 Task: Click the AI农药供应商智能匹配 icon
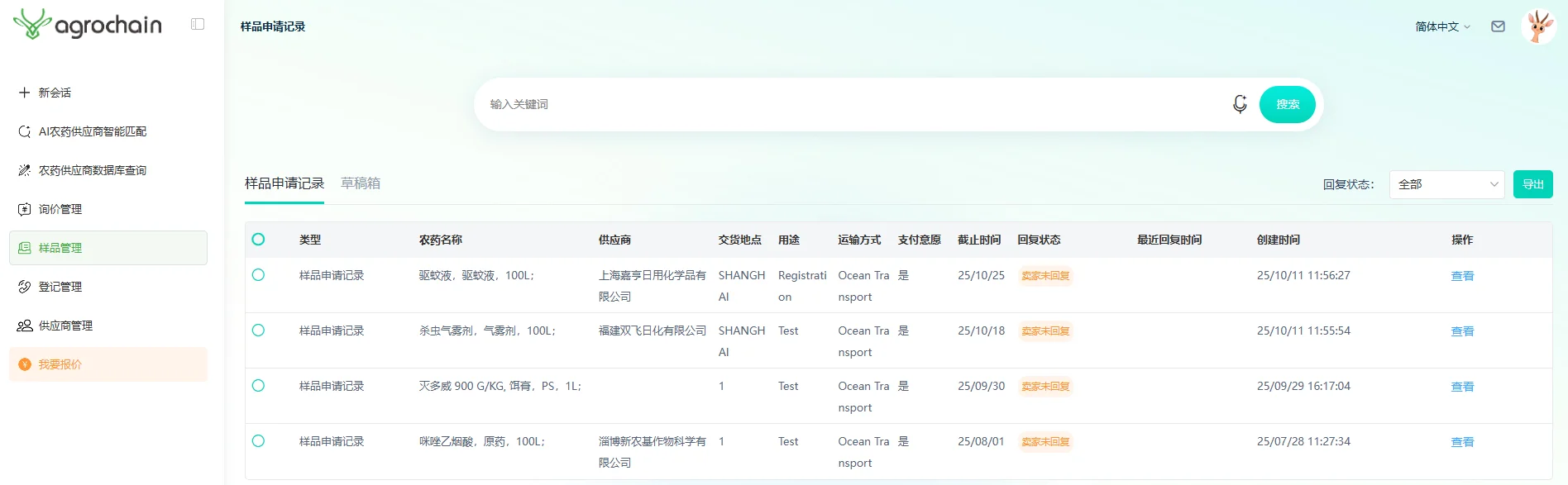click(x=24, y=131)
